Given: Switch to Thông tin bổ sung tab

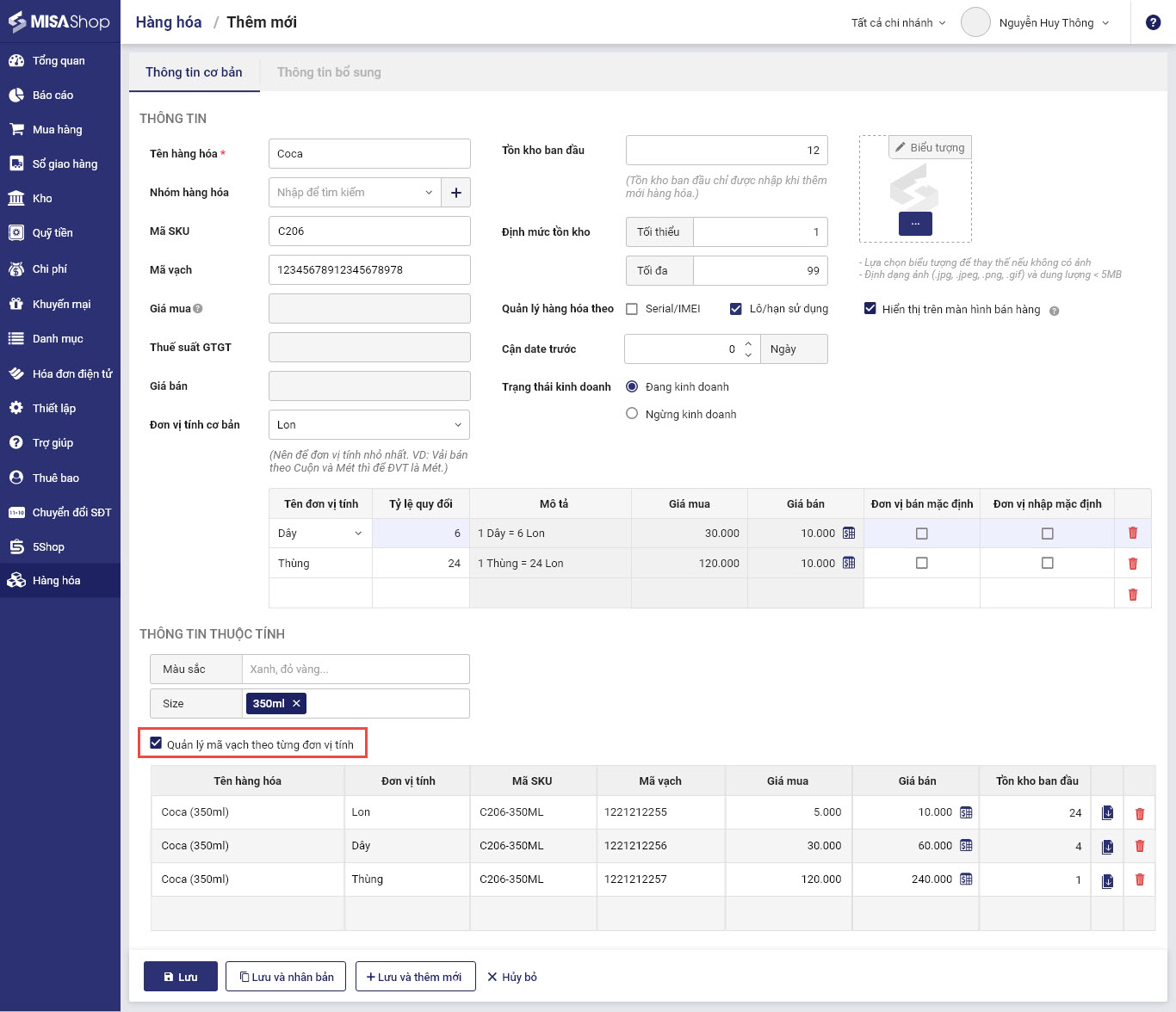Looking at the screenshot, I should point(329,72).
